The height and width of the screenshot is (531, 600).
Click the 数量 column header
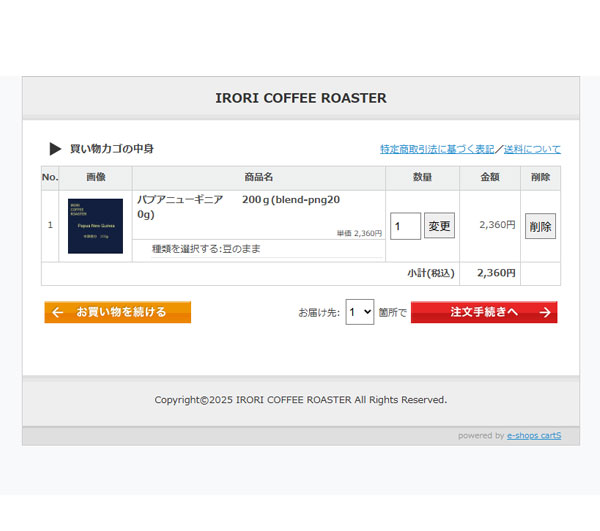point(422,178)
